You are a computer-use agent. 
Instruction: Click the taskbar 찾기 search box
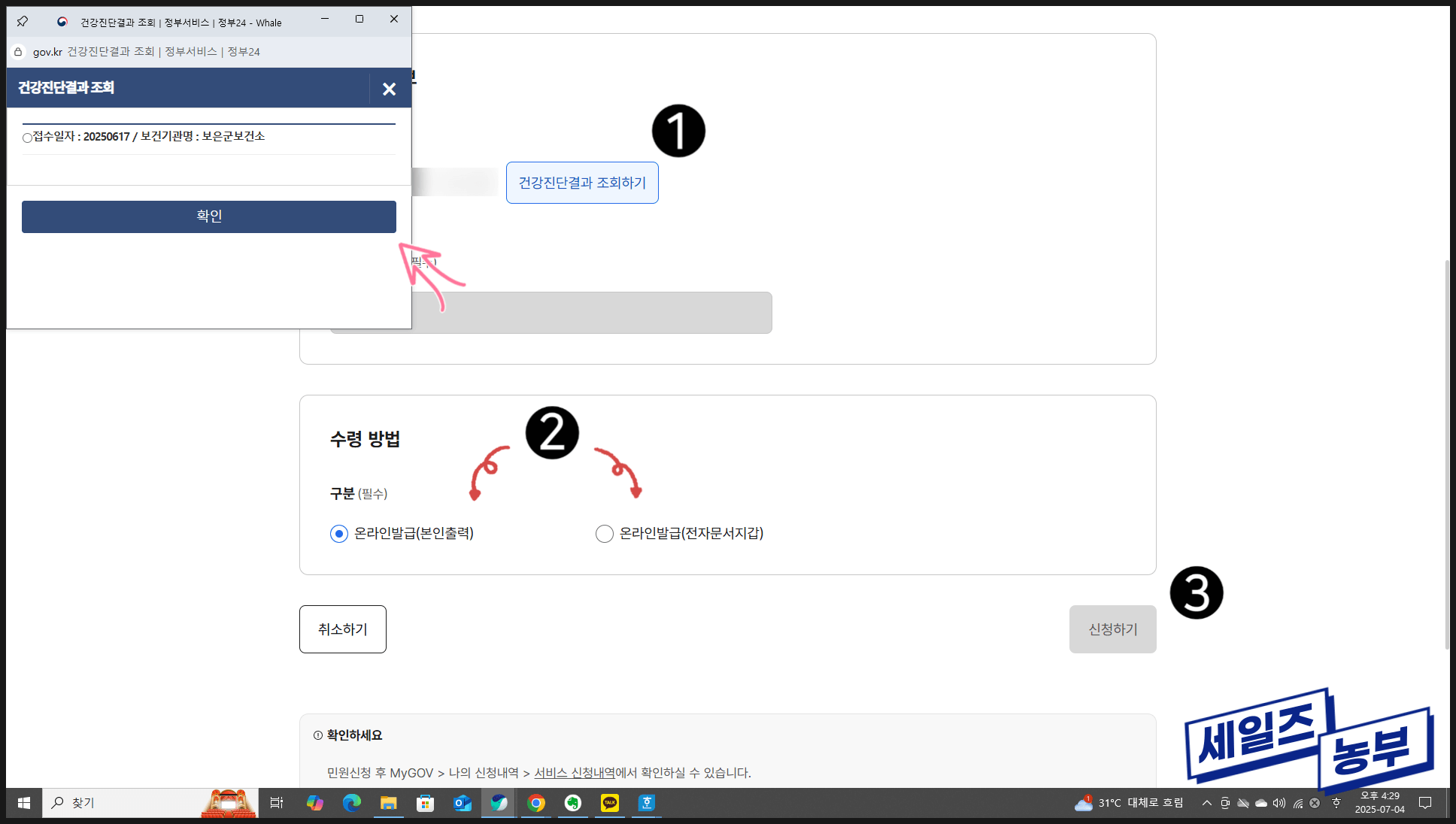point(128,803)
